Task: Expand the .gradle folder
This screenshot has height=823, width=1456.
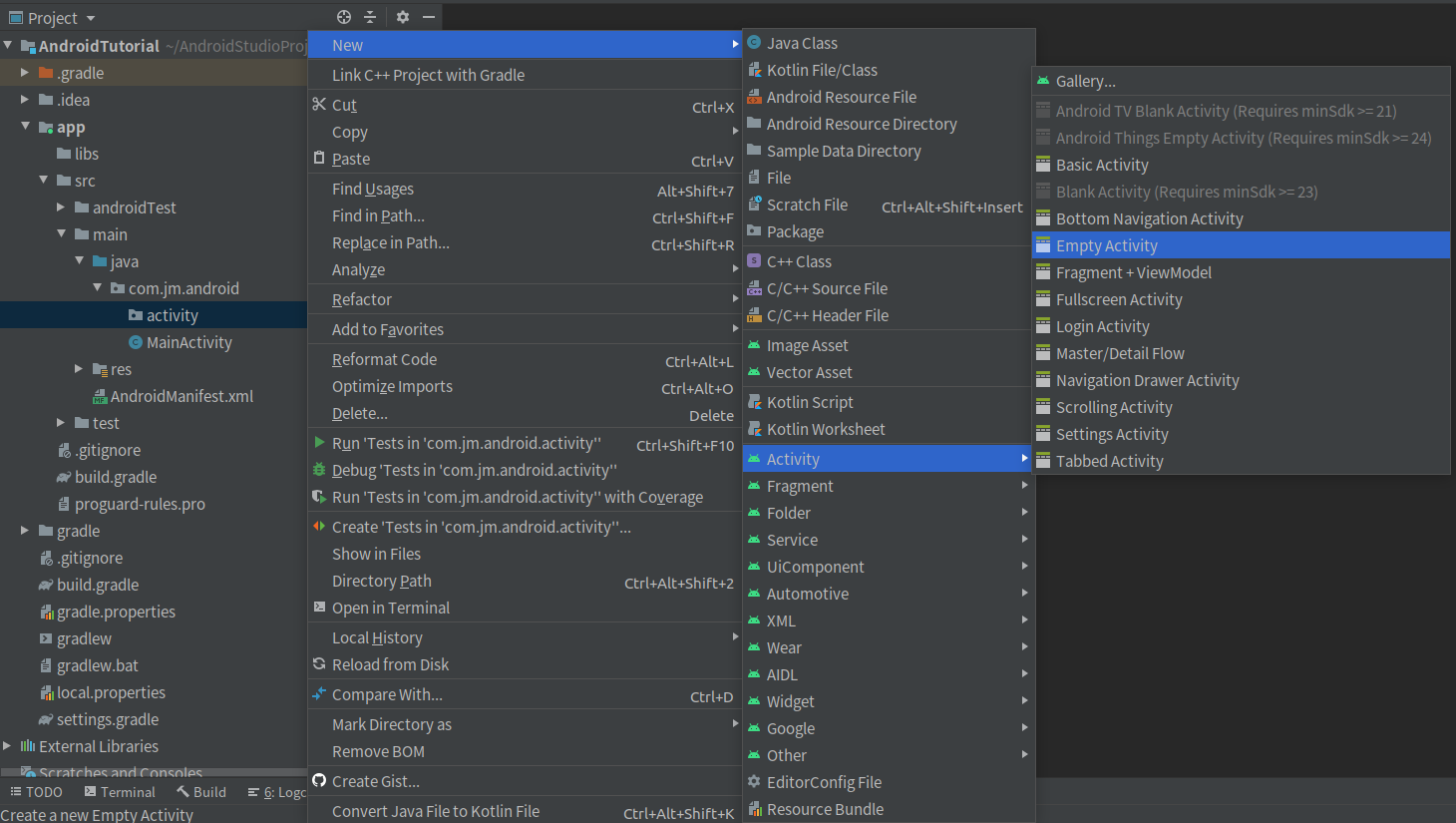Action: pyautogui.click(x=25, y=72)
